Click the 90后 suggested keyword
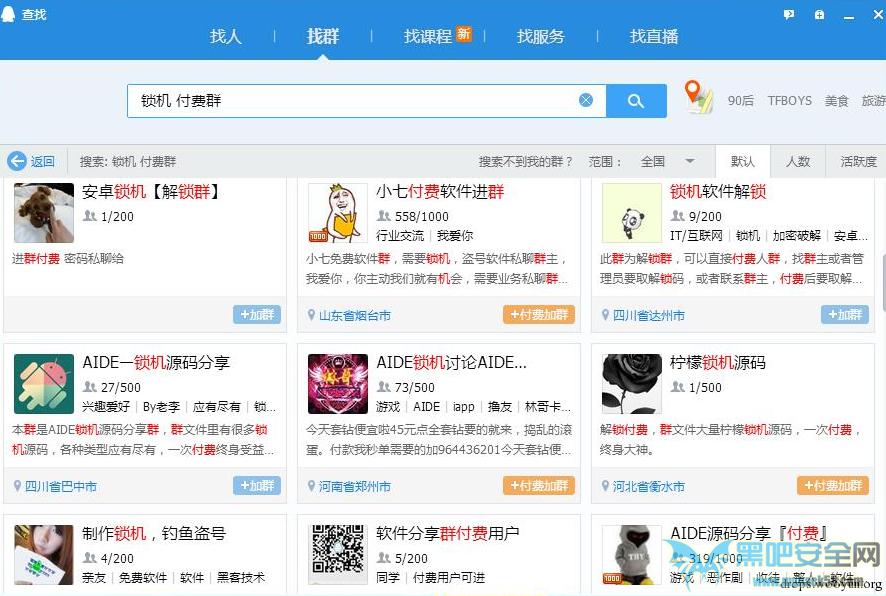 pos(741,101)
